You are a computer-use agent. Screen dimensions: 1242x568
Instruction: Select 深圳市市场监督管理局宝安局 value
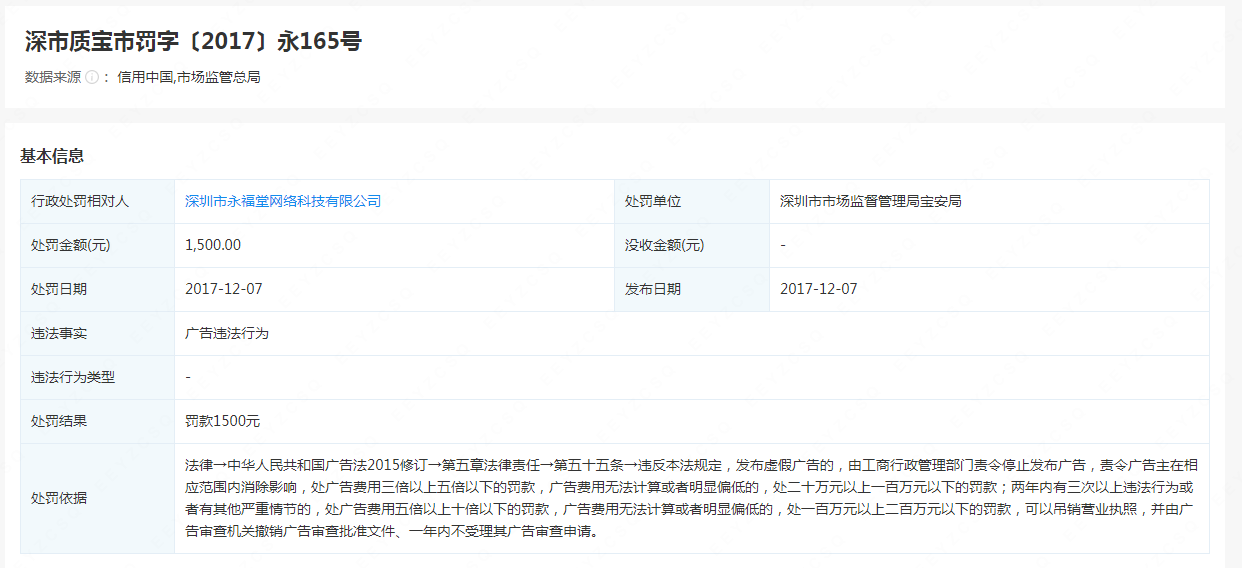tap(871, 201)
